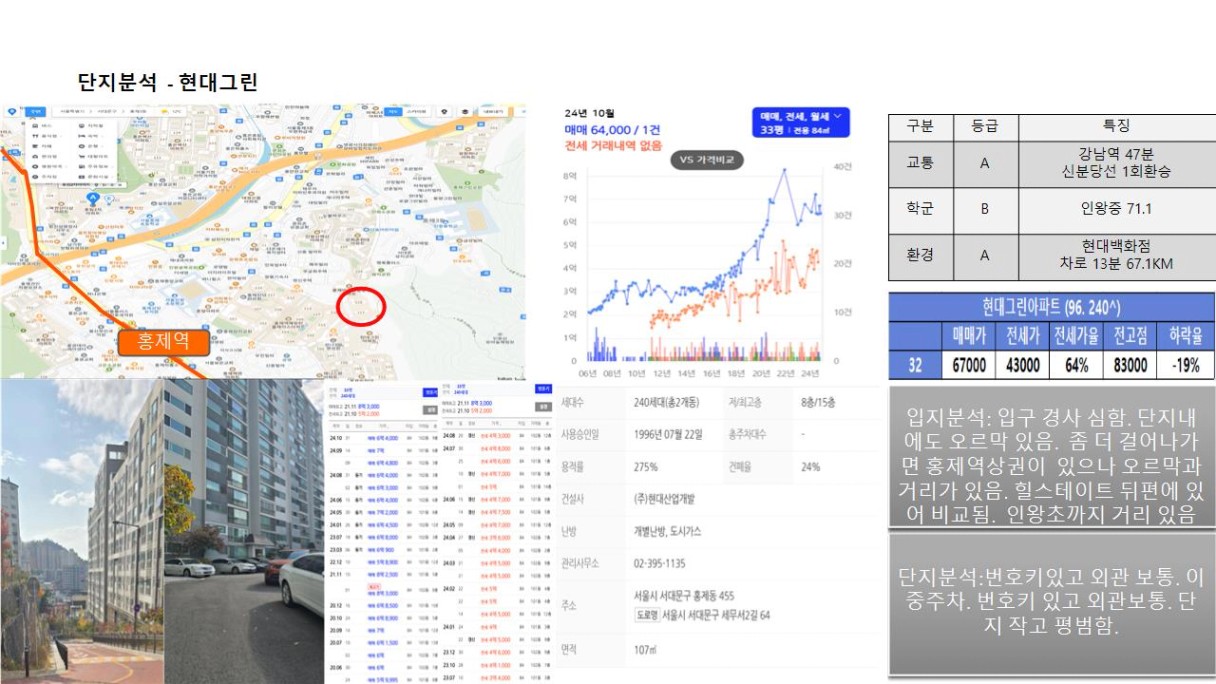Click the blue 주변 button on the map
Image resolution: width=1216 pixels, height=684 pixels.
click(36, 111)
